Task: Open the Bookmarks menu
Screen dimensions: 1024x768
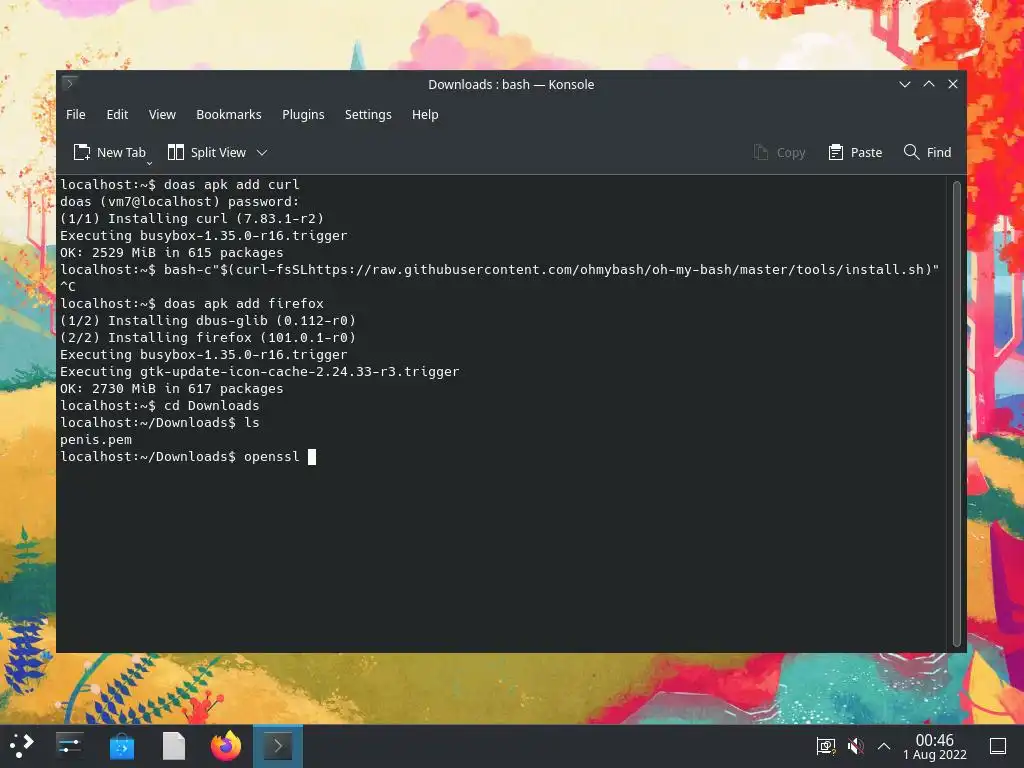Action: pos(229,114)
